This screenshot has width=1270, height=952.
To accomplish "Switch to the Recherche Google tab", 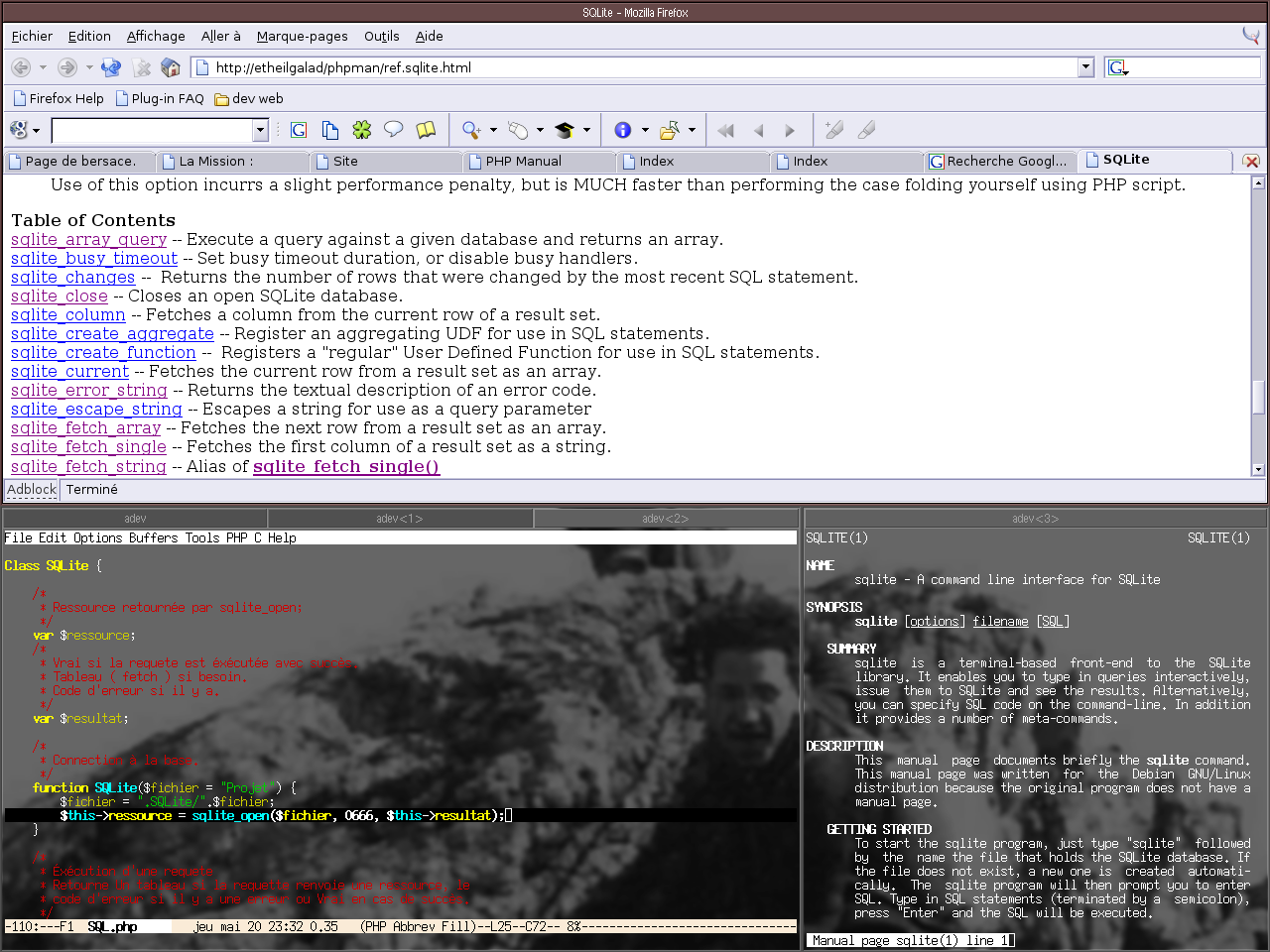I will (1000, 161).
